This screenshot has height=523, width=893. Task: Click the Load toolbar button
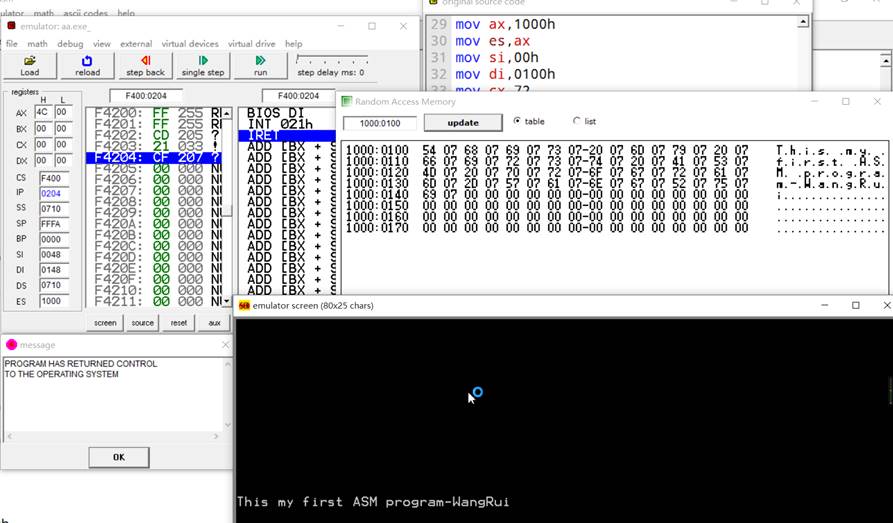pyautogui.click(x=30, y=66)
